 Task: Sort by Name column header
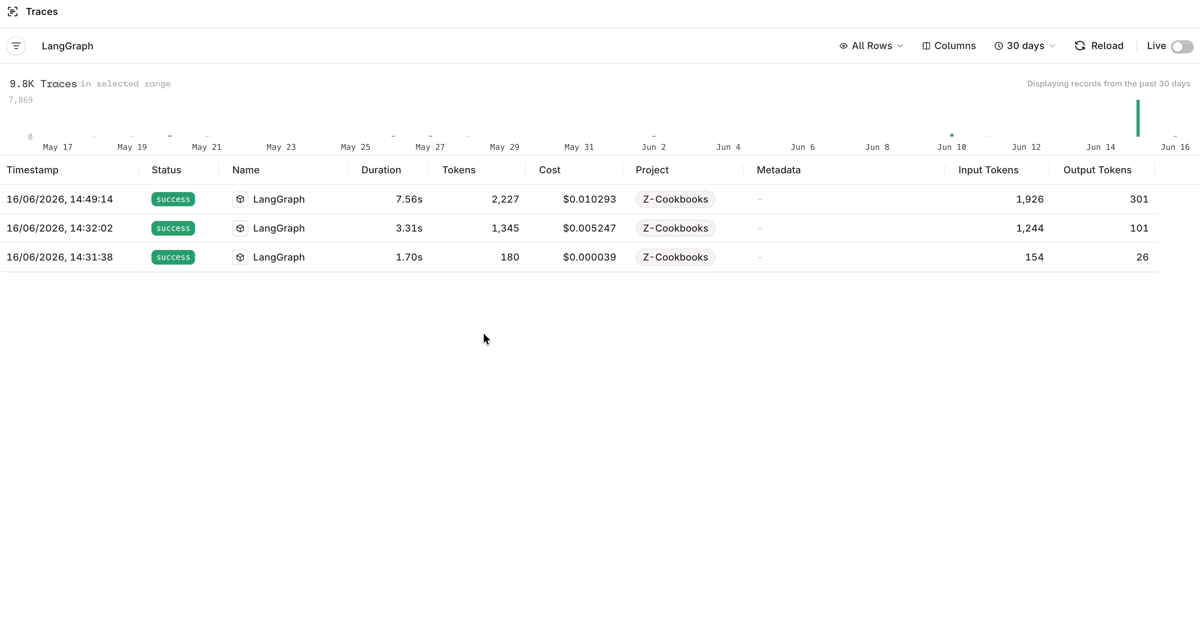pos(246,170)
